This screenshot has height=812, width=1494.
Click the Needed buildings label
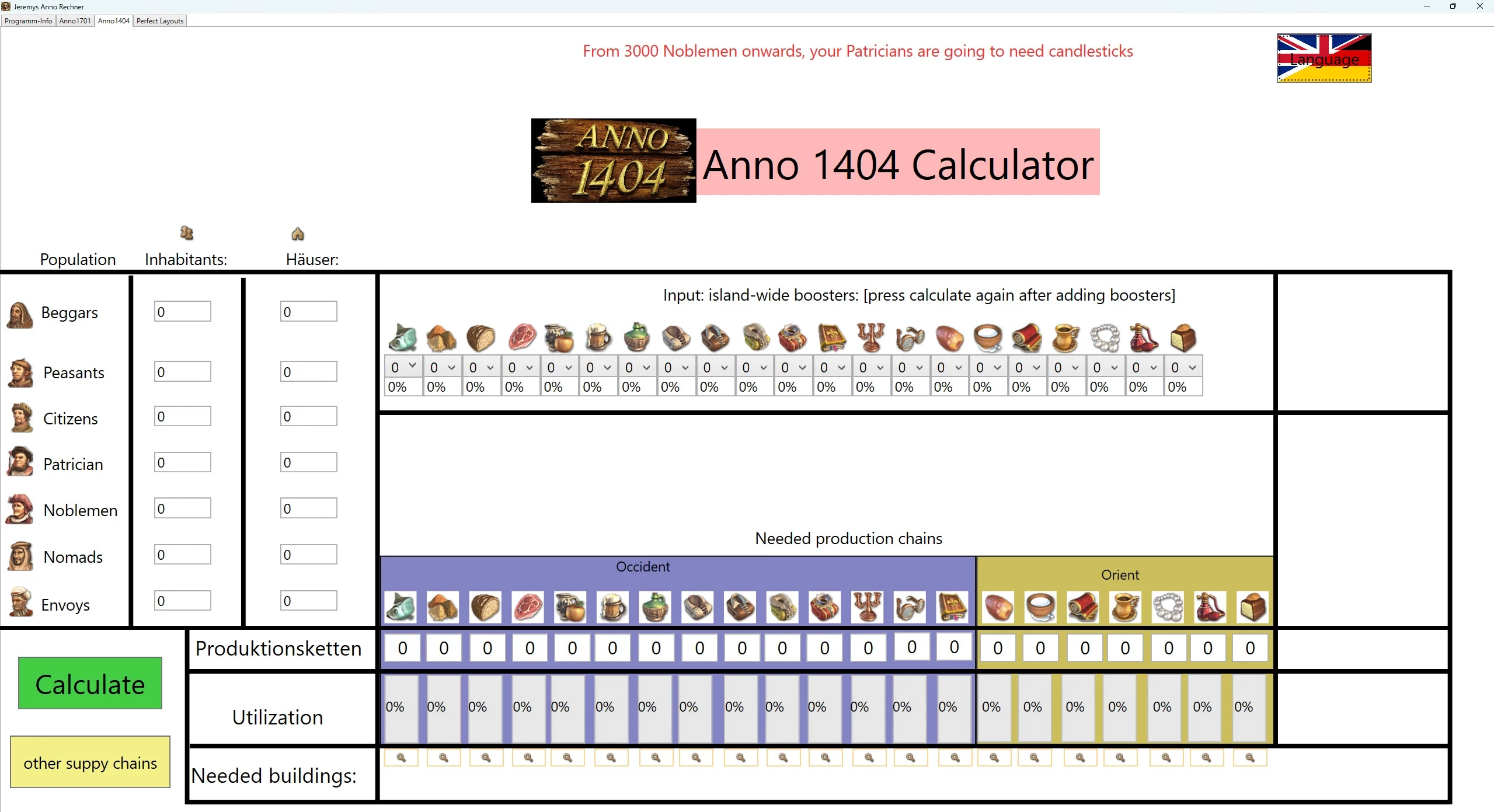274,776
